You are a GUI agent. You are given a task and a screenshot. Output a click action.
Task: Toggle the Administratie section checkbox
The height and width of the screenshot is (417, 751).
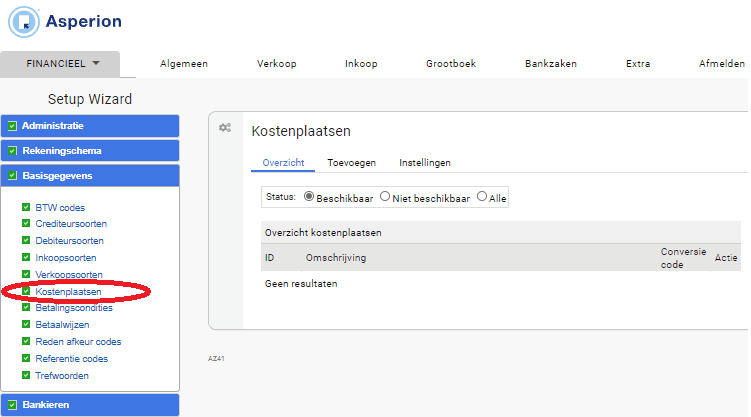click(x=12, y=126)
